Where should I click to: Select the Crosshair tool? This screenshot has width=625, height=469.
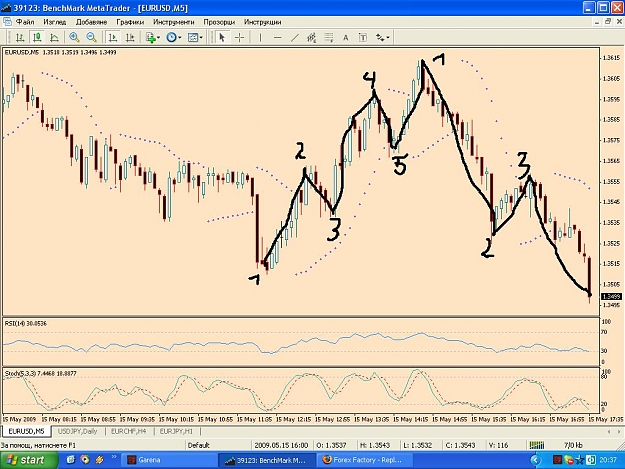(x=240, y=37)
